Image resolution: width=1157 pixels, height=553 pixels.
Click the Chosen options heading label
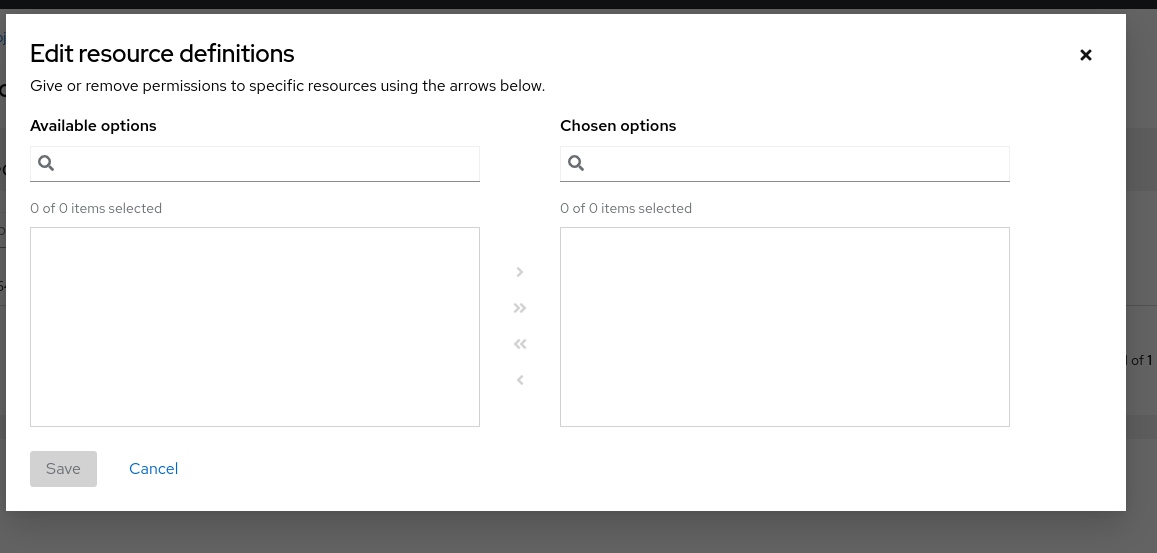618,126
